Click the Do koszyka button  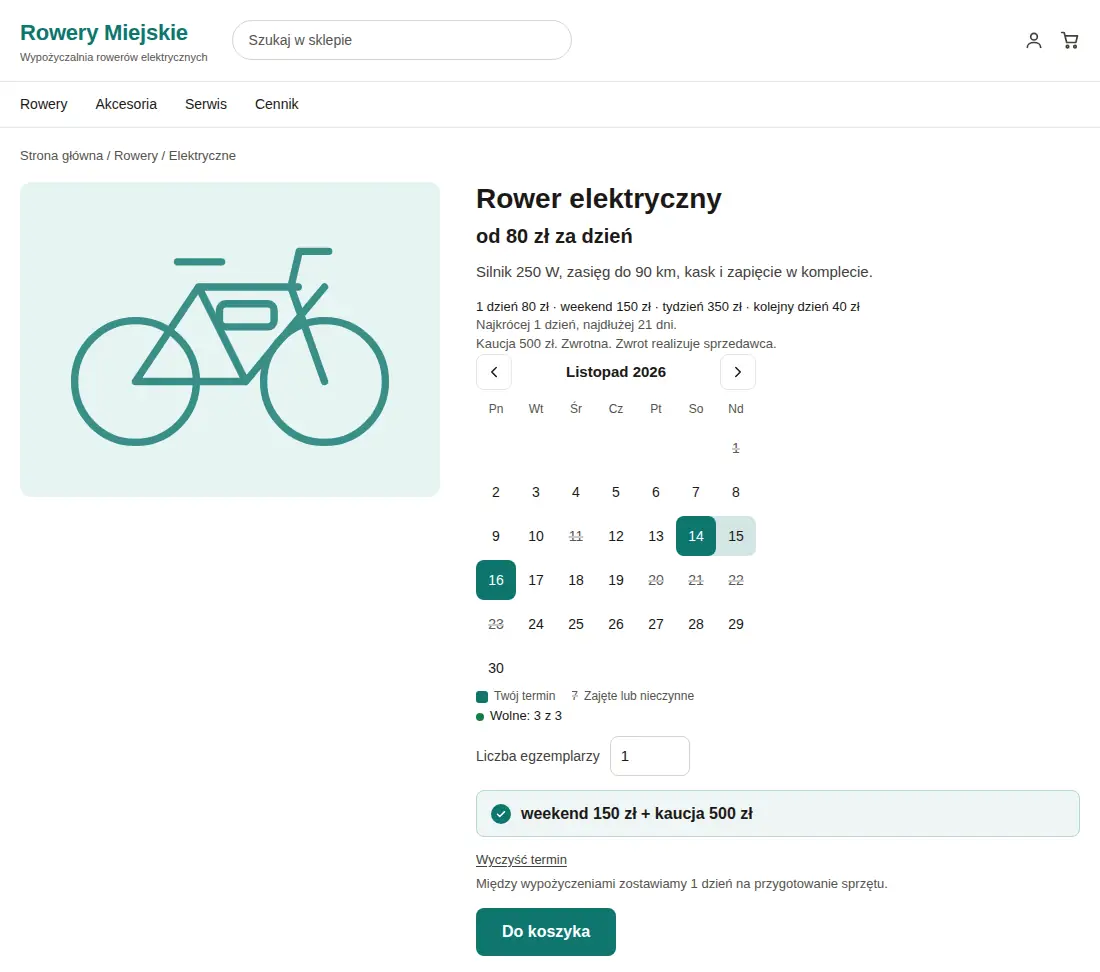click(545, 932)
